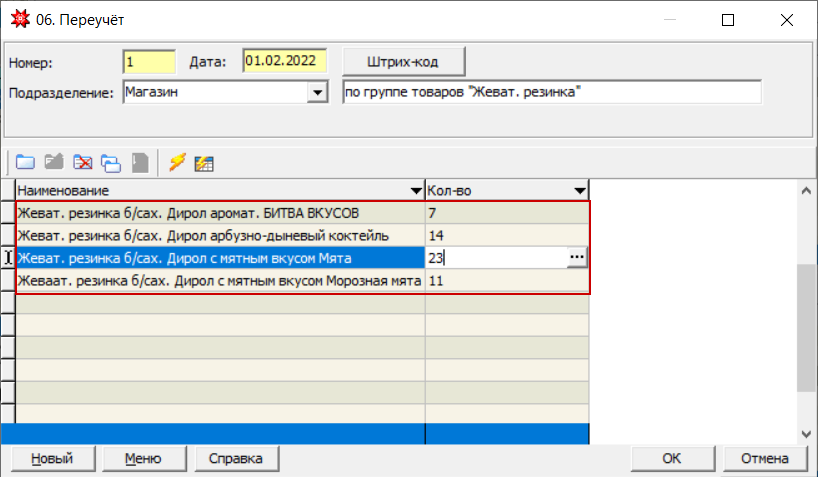Image resolution: width=818 pixels, height=477 pixels.
Task: Open the Кол-во column dropdown arrow
Action: click(580, 191)
